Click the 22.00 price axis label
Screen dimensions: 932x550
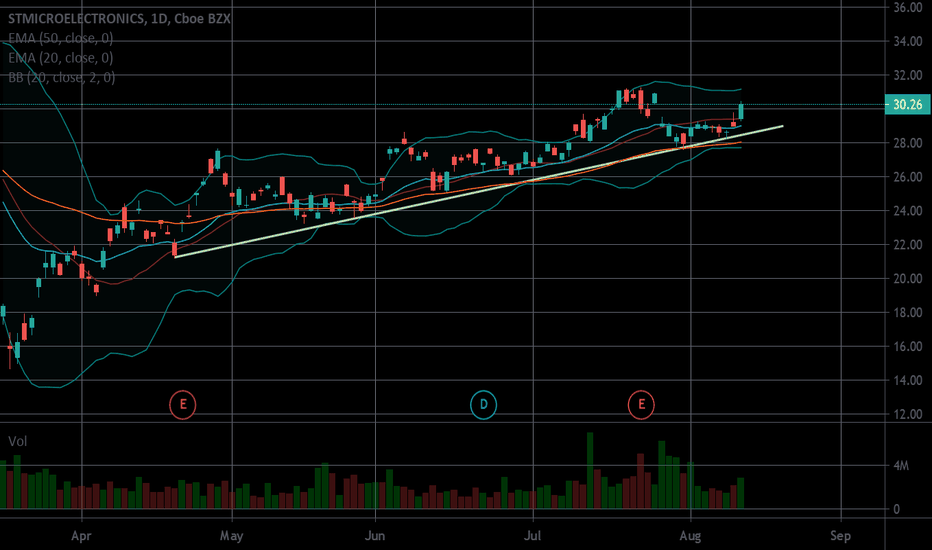coord(908,244)
